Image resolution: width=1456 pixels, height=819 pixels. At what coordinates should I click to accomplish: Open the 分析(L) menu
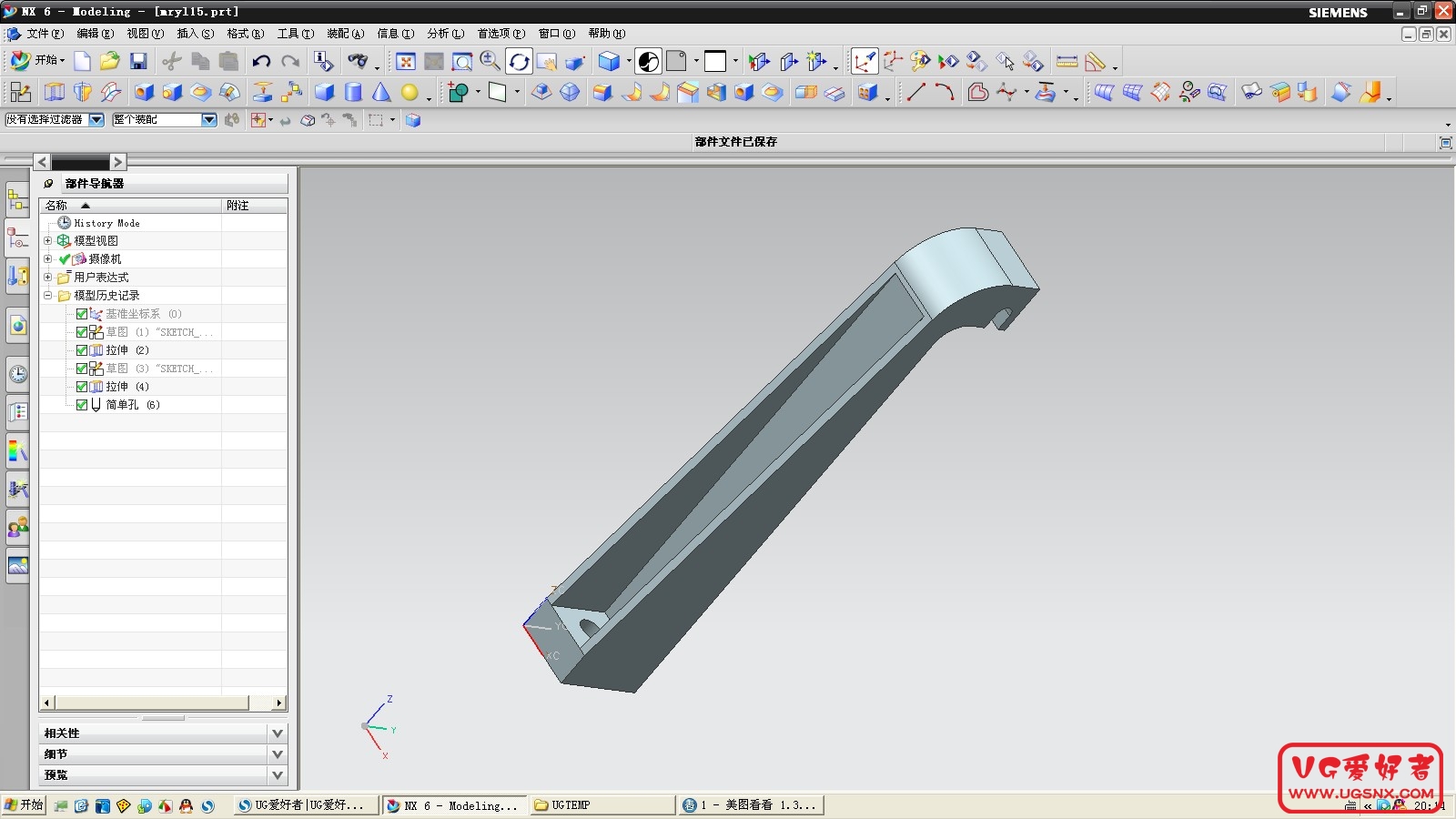coord(446,34)
